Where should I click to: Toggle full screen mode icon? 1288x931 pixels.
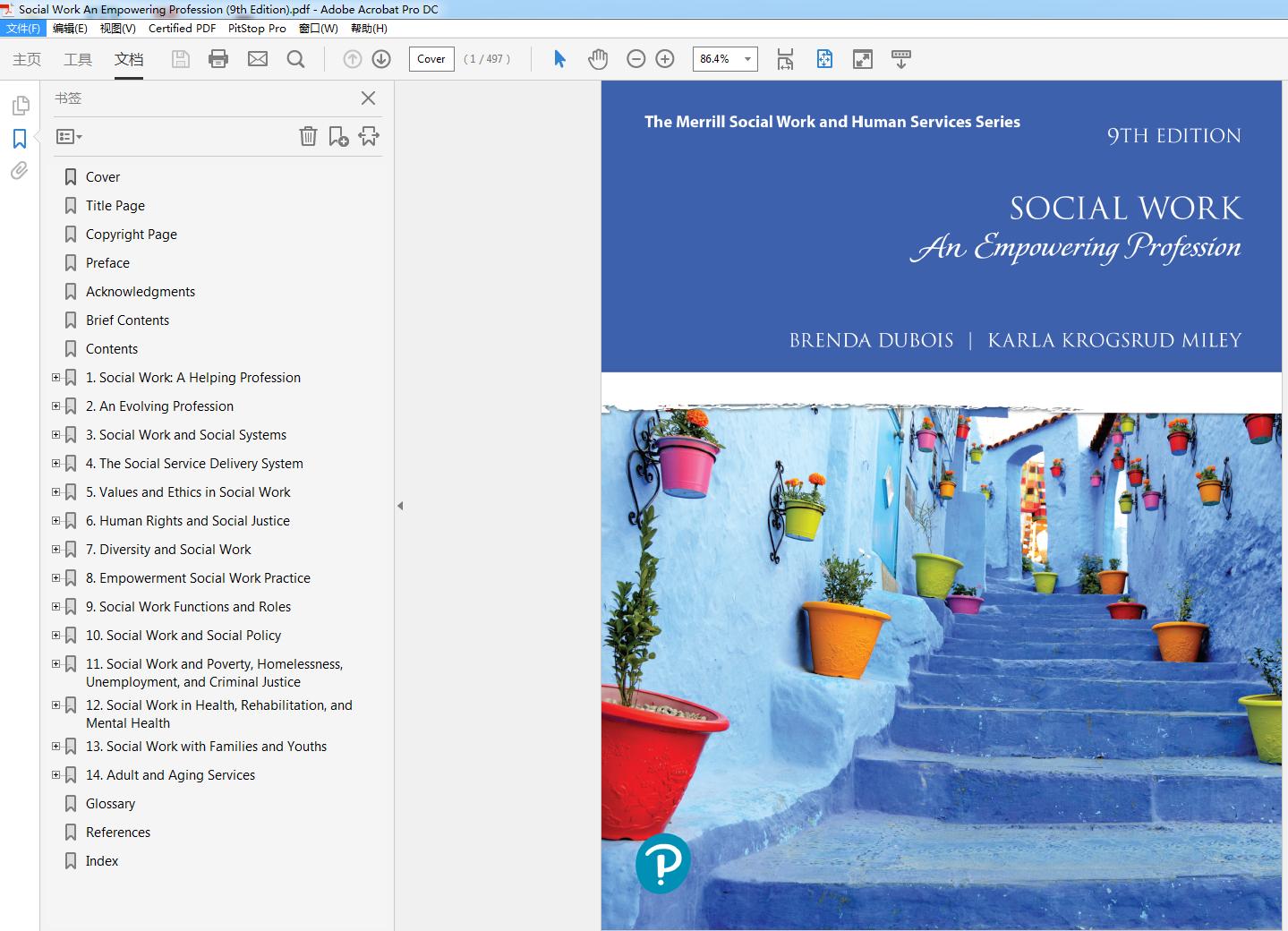click(x=863, y=59)
